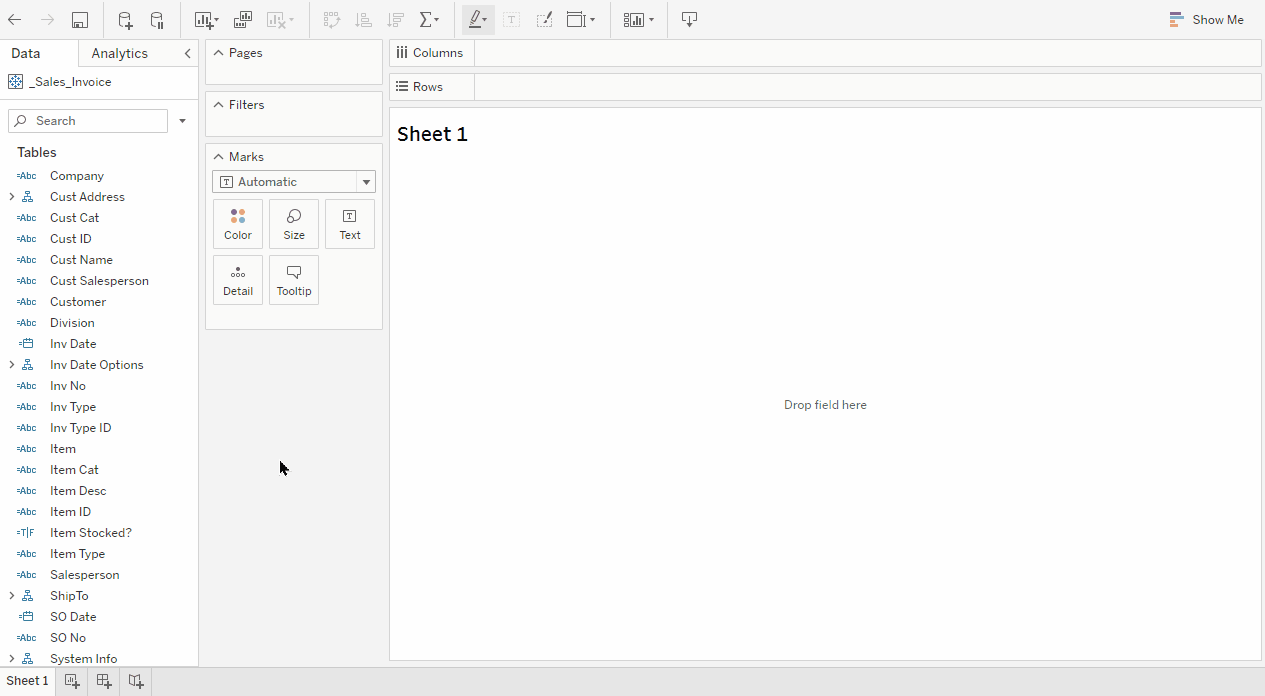The height and width of the screenshot is (696, 1265).
Task: Click the Duplicate sheet toolbar icon
Action: 243,20
